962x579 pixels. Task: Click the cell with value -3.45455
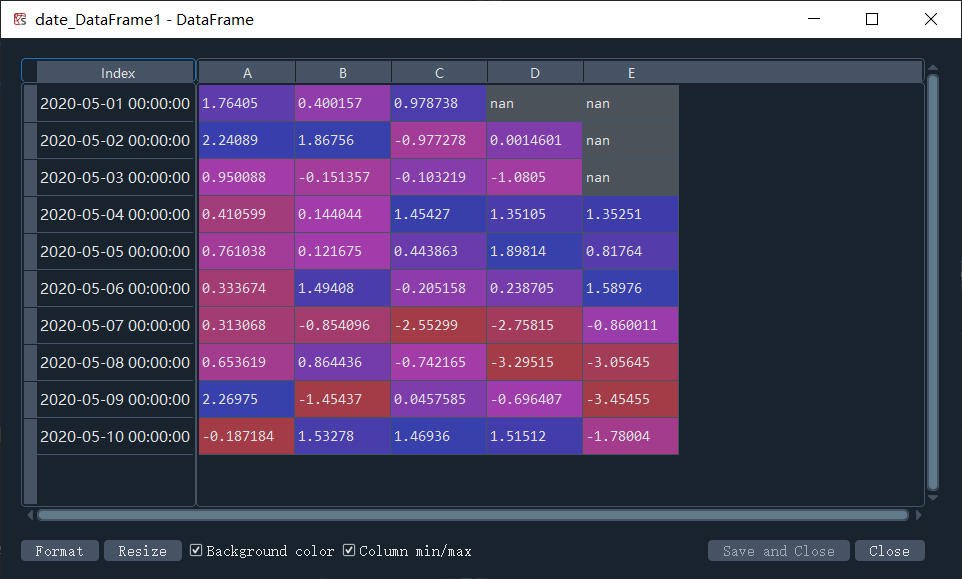pos(631,399)
